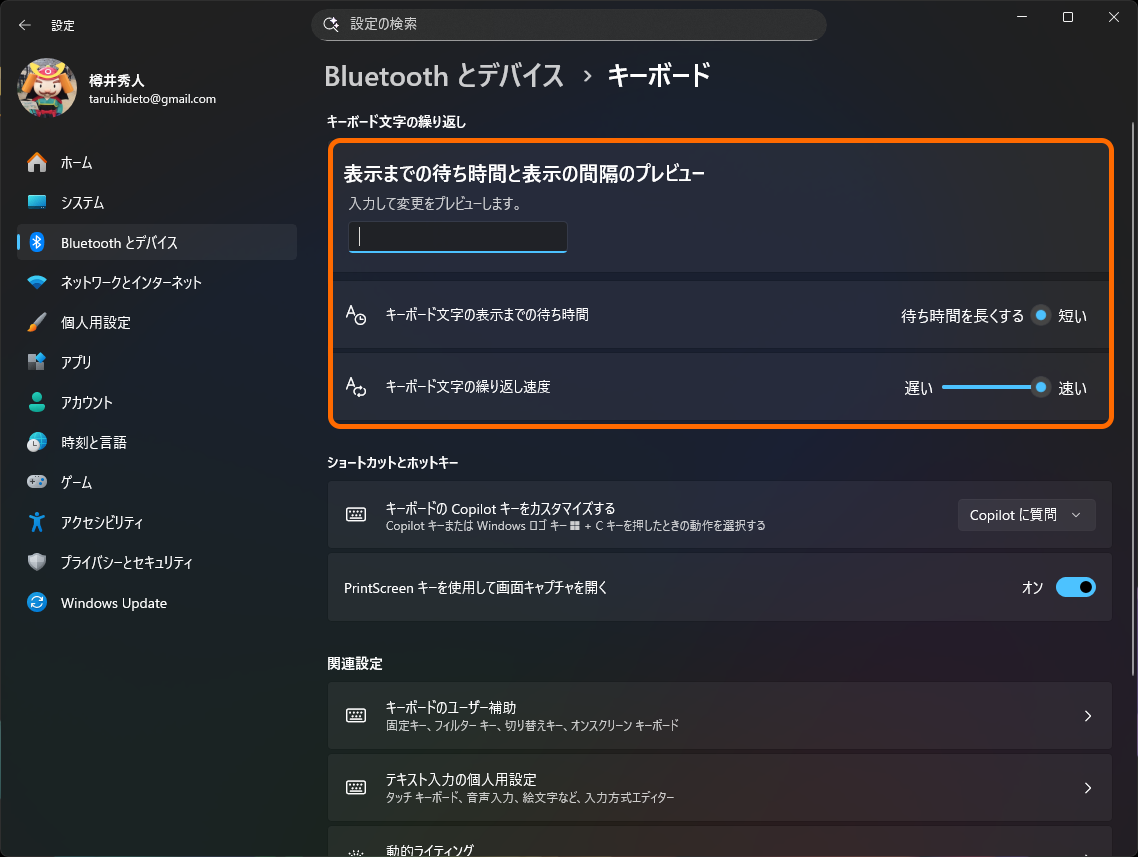This screenshot has height=857, width=1138.
Task: Open ネットワークとインターネット via its Wi-Fi icon
Action: coord(39,282)
